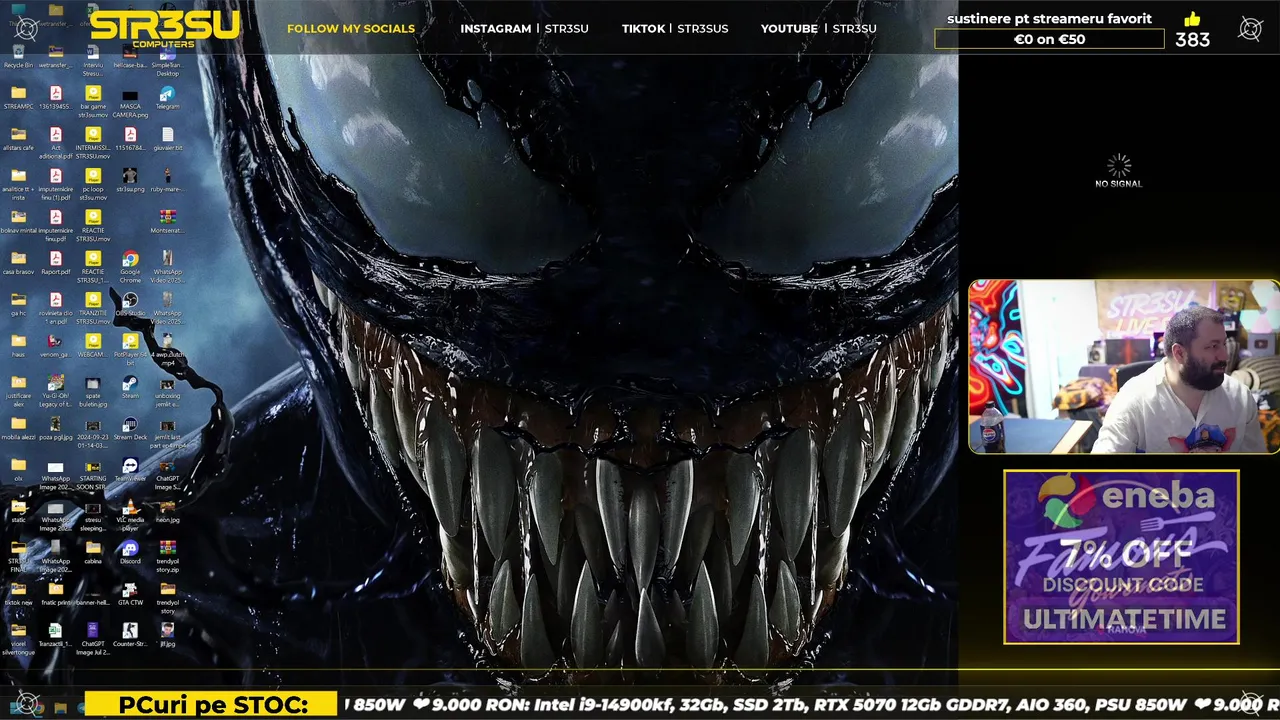Select the SimpleTrans Desktop shortcut

(x=167, y=61)
